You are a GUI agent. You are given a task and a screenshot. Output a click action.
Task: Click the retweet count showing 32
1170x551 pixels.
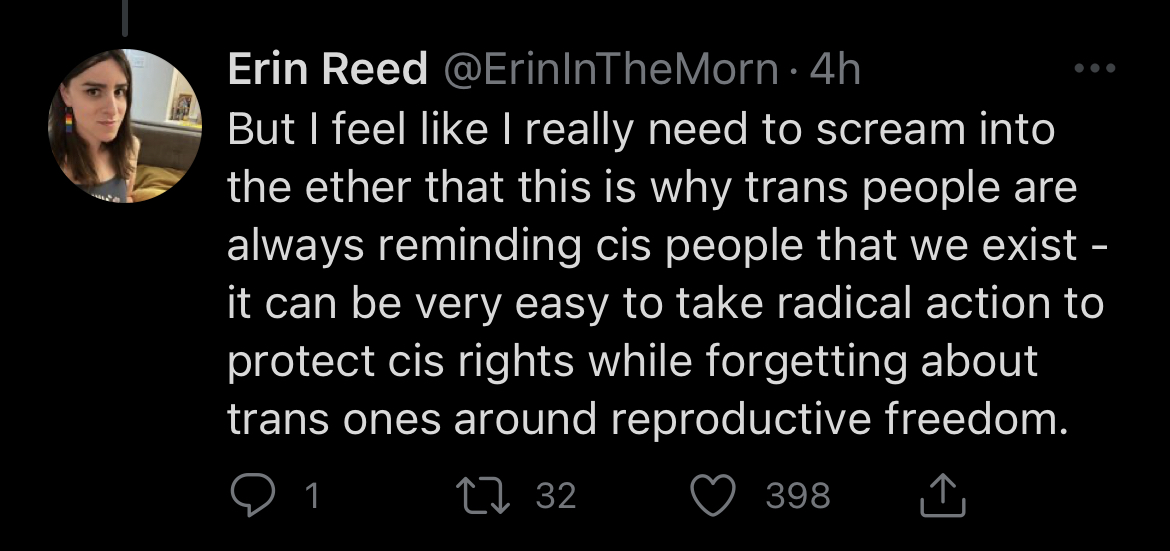pos(557,496)
